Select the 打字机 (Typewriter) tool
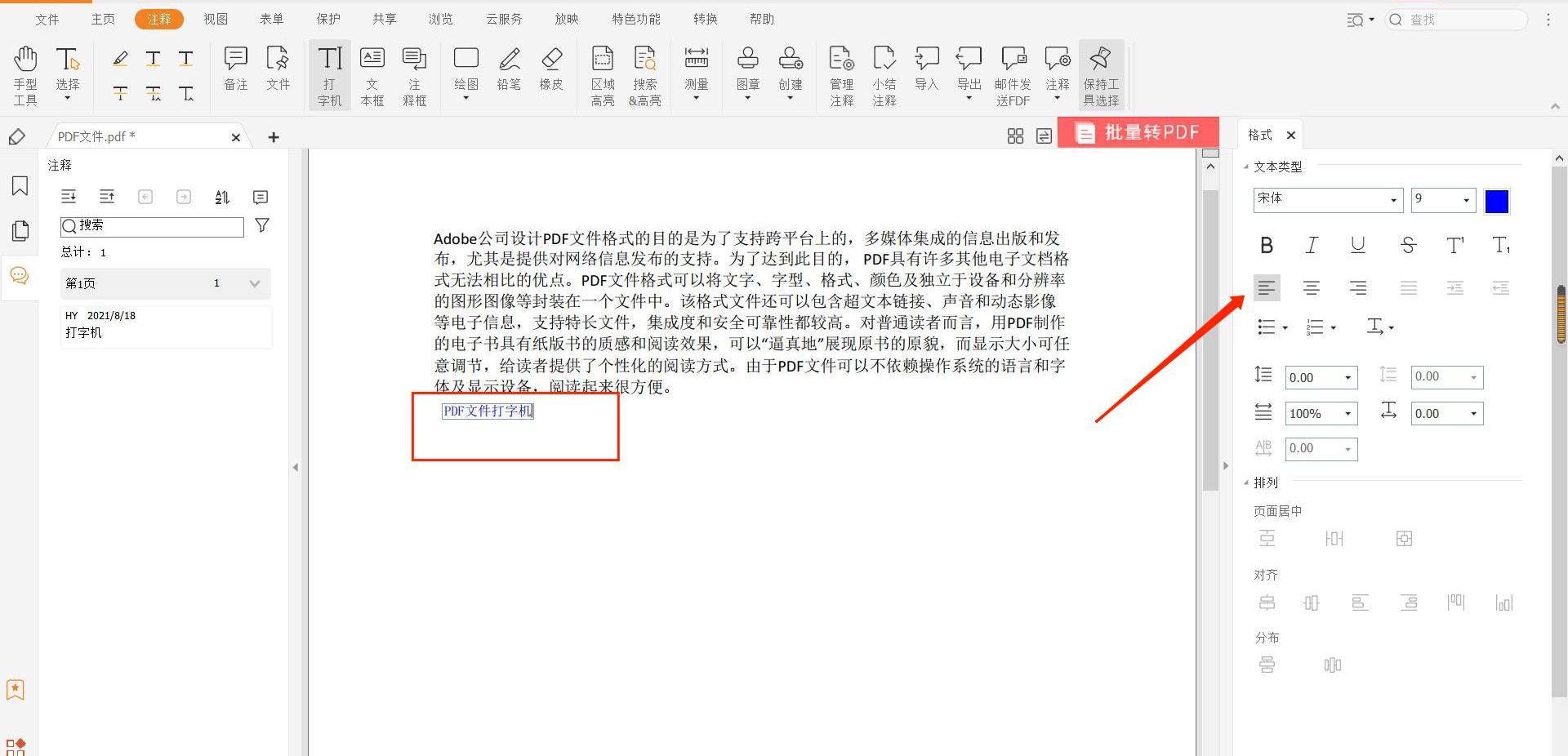 point(329,75)
